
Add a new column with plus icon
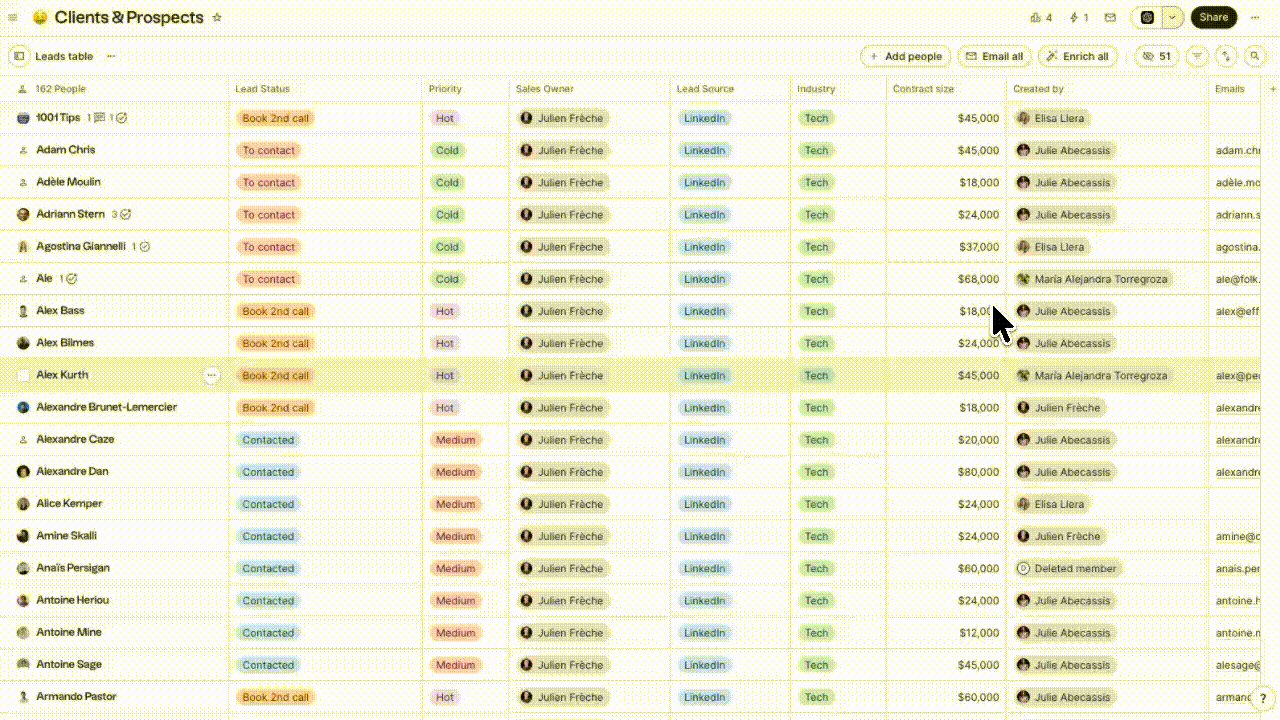pyautogui.click(x=1272, y=89)
